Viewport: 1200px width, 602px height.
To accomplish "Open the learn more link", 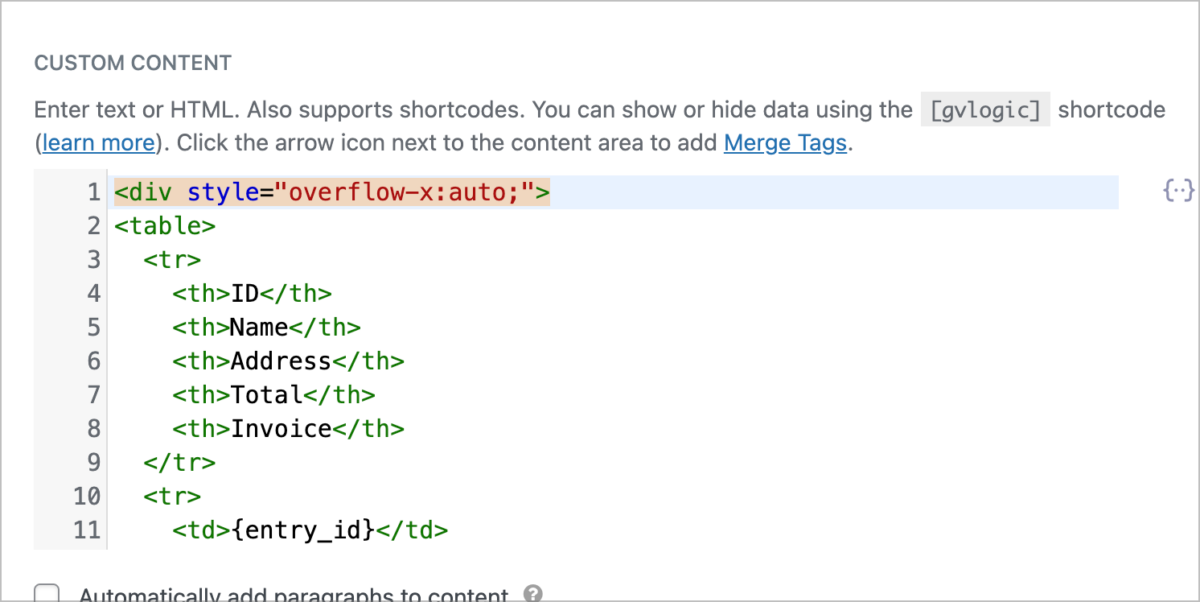I will click(x=99, y=143).
